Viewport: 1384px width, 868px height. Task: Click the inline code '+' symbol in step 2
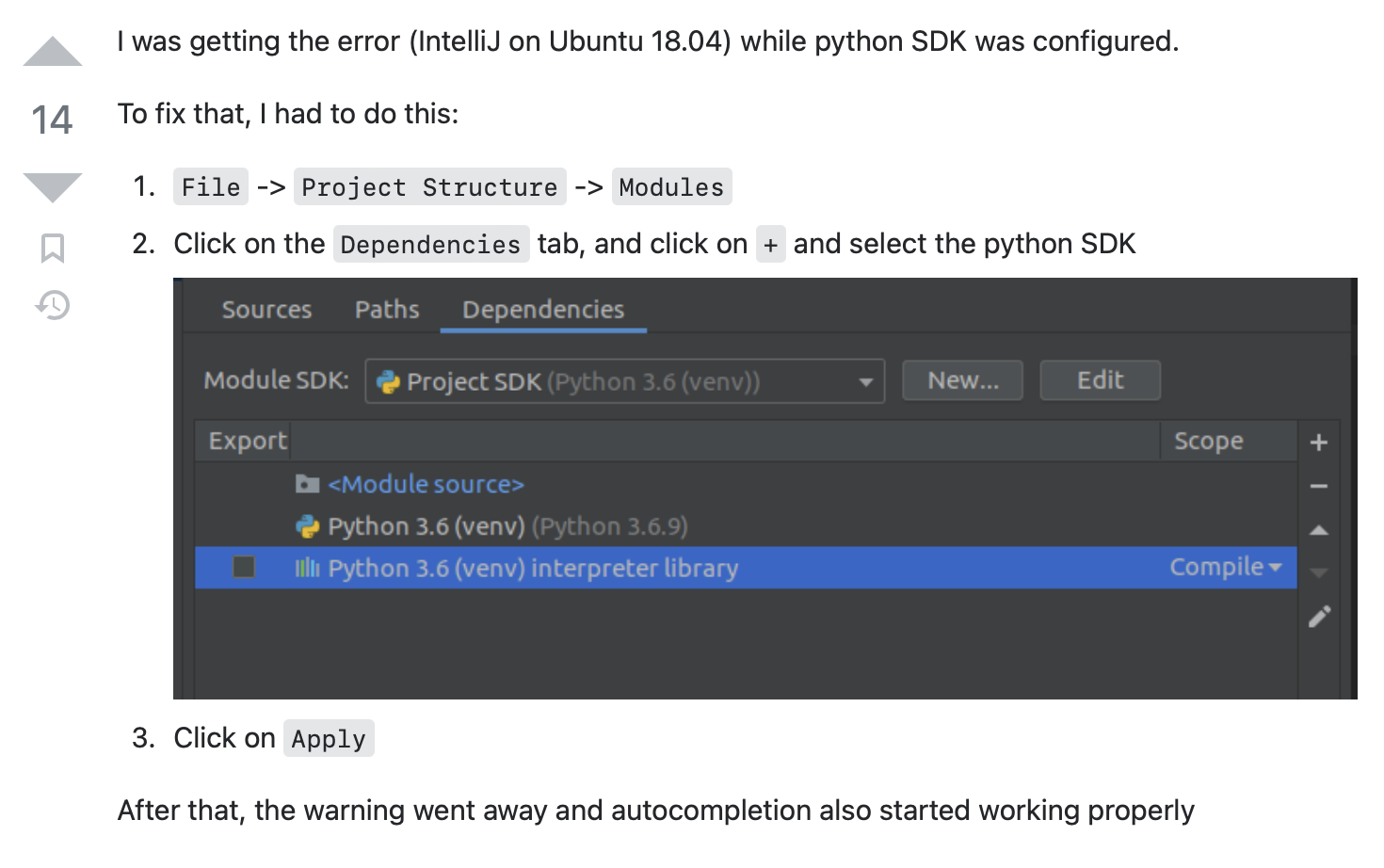pyautogui.click(x=771, y=245)
